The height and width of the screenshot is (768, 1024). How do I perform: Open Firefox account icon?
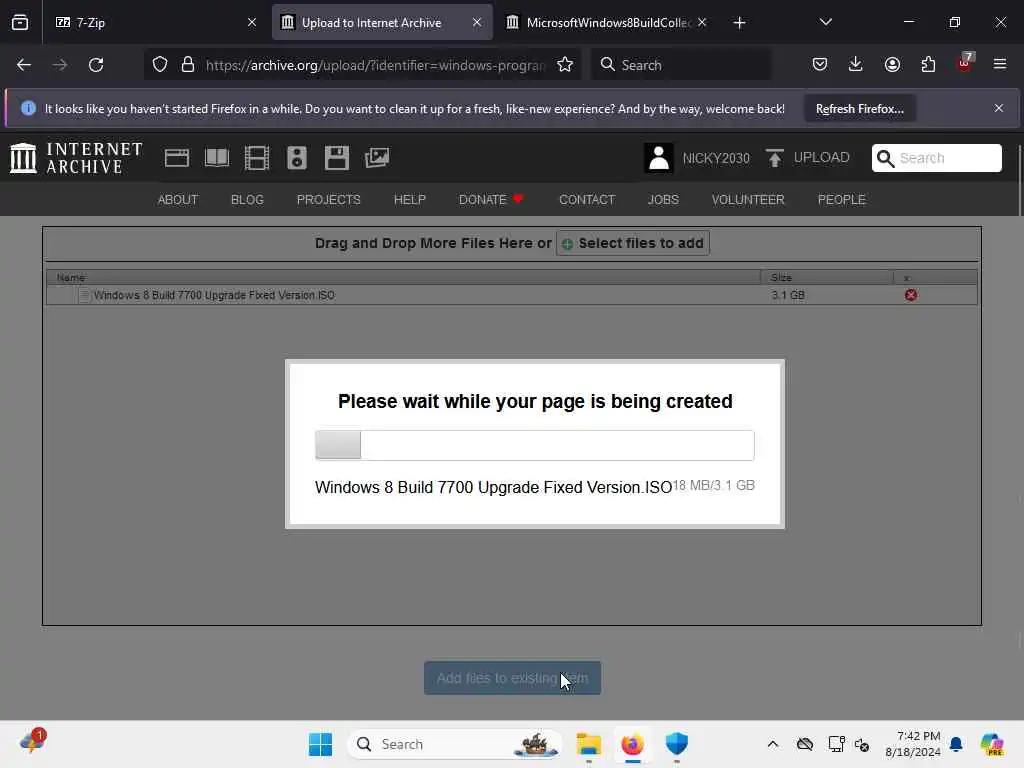pos(892,65)
